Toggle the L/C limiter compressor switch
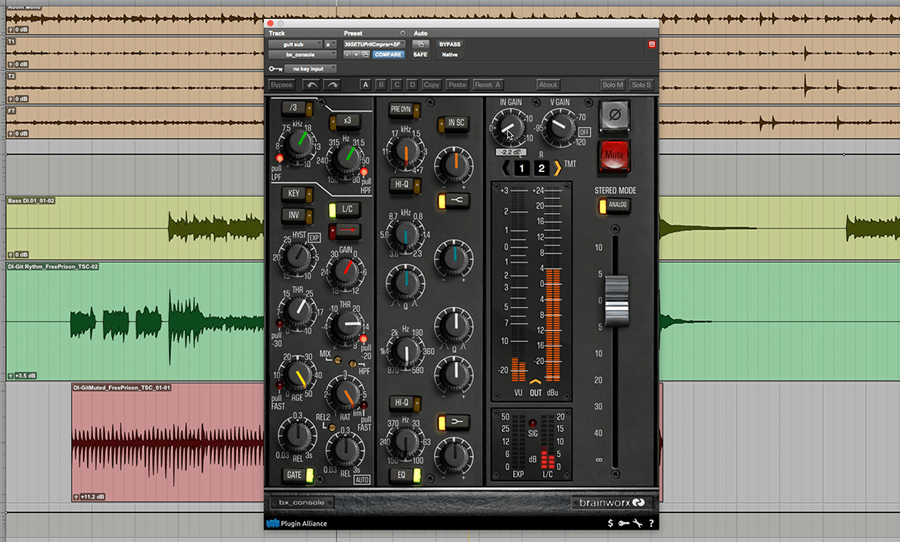Viewport: 900px width, 542px height. tap(344, 210)
